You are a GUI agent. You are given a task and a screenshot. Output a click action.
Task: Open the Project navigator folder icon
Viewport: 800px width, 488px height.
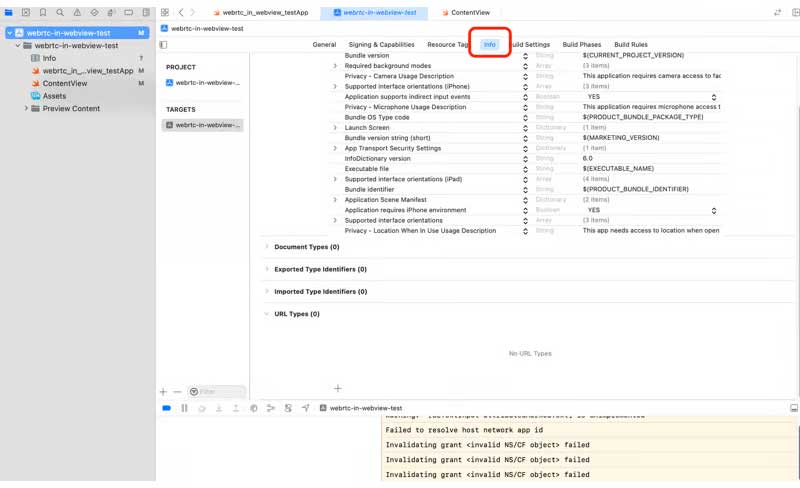click(9, 12)
